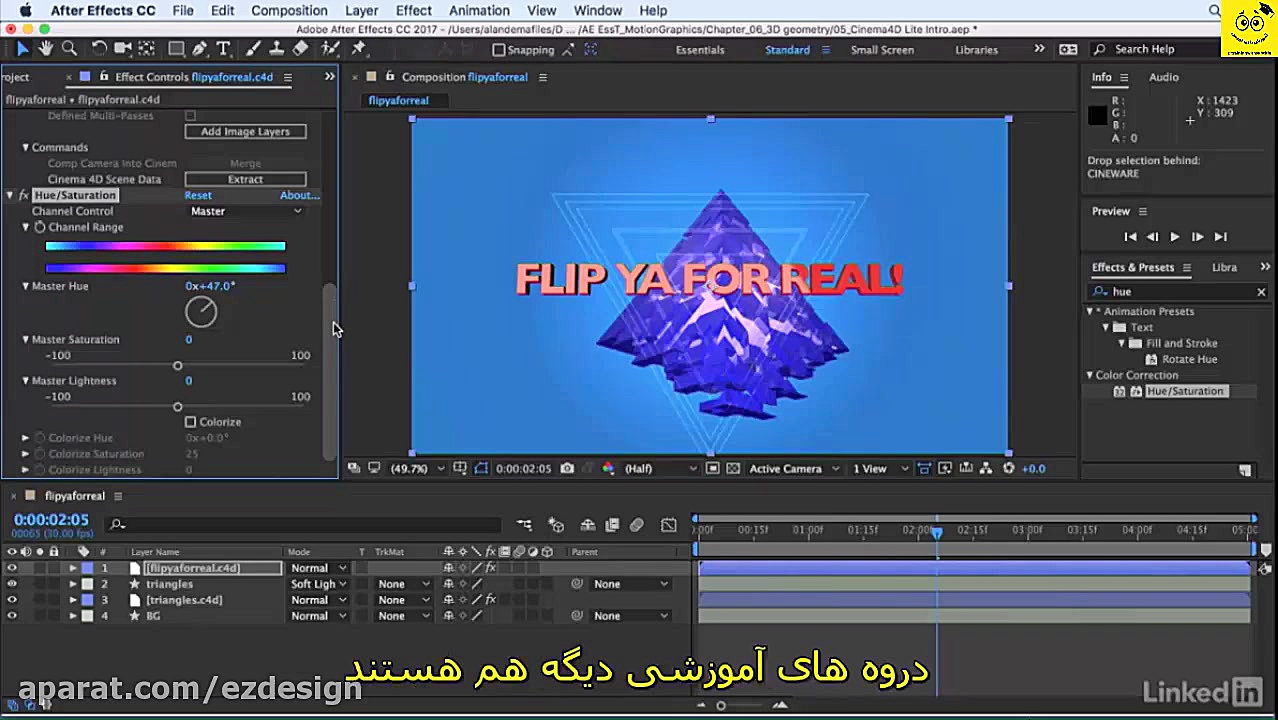
Task: Select the Pen tool
Action: point(199,48)
